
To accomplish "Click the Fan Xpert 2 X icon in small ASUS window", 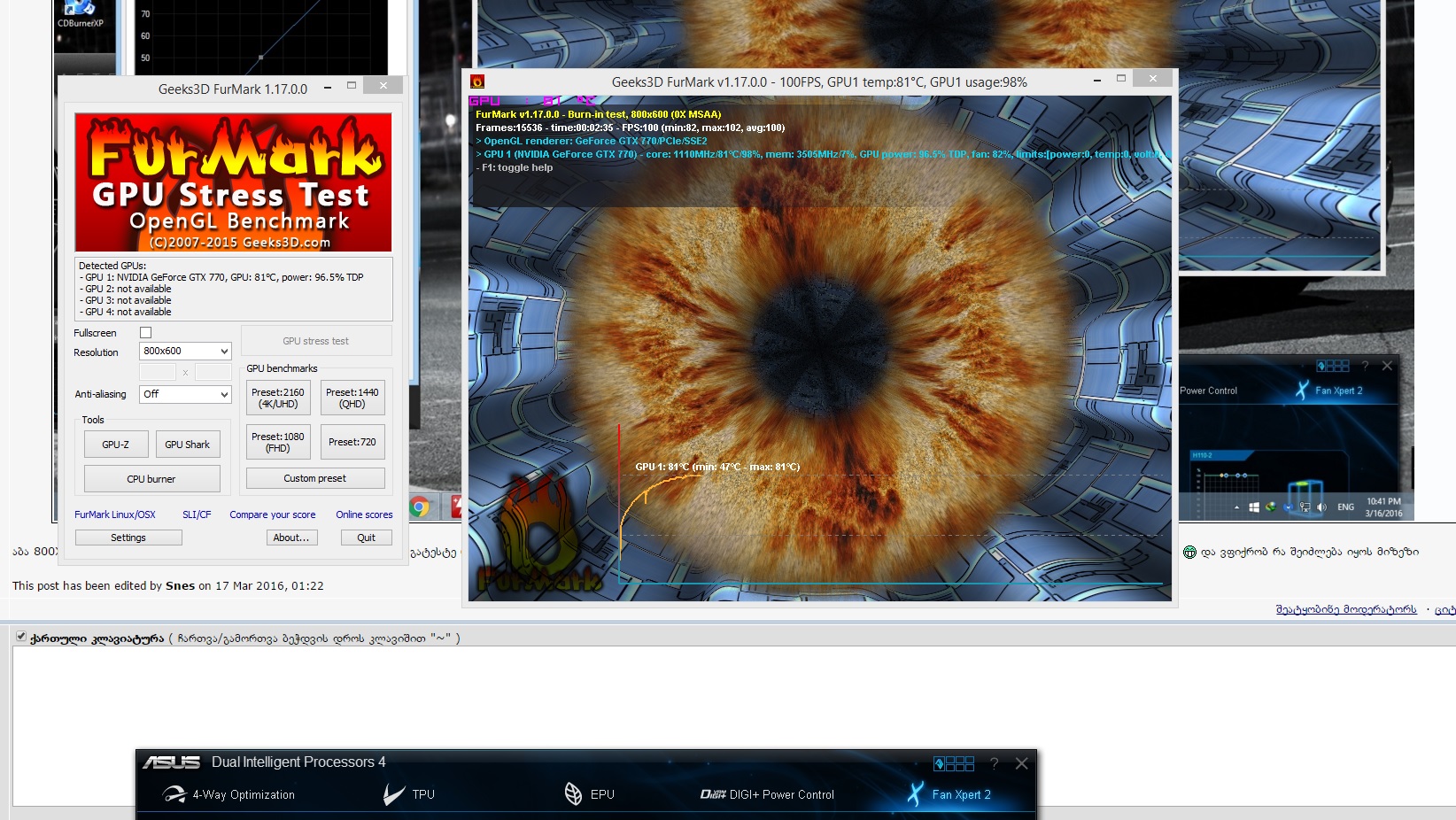I will tap(1302, 390).
